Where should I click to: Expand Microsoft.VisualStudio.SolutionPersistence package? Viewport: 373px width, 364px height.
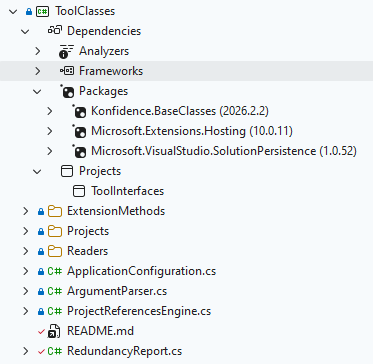(x=50, y=151)
